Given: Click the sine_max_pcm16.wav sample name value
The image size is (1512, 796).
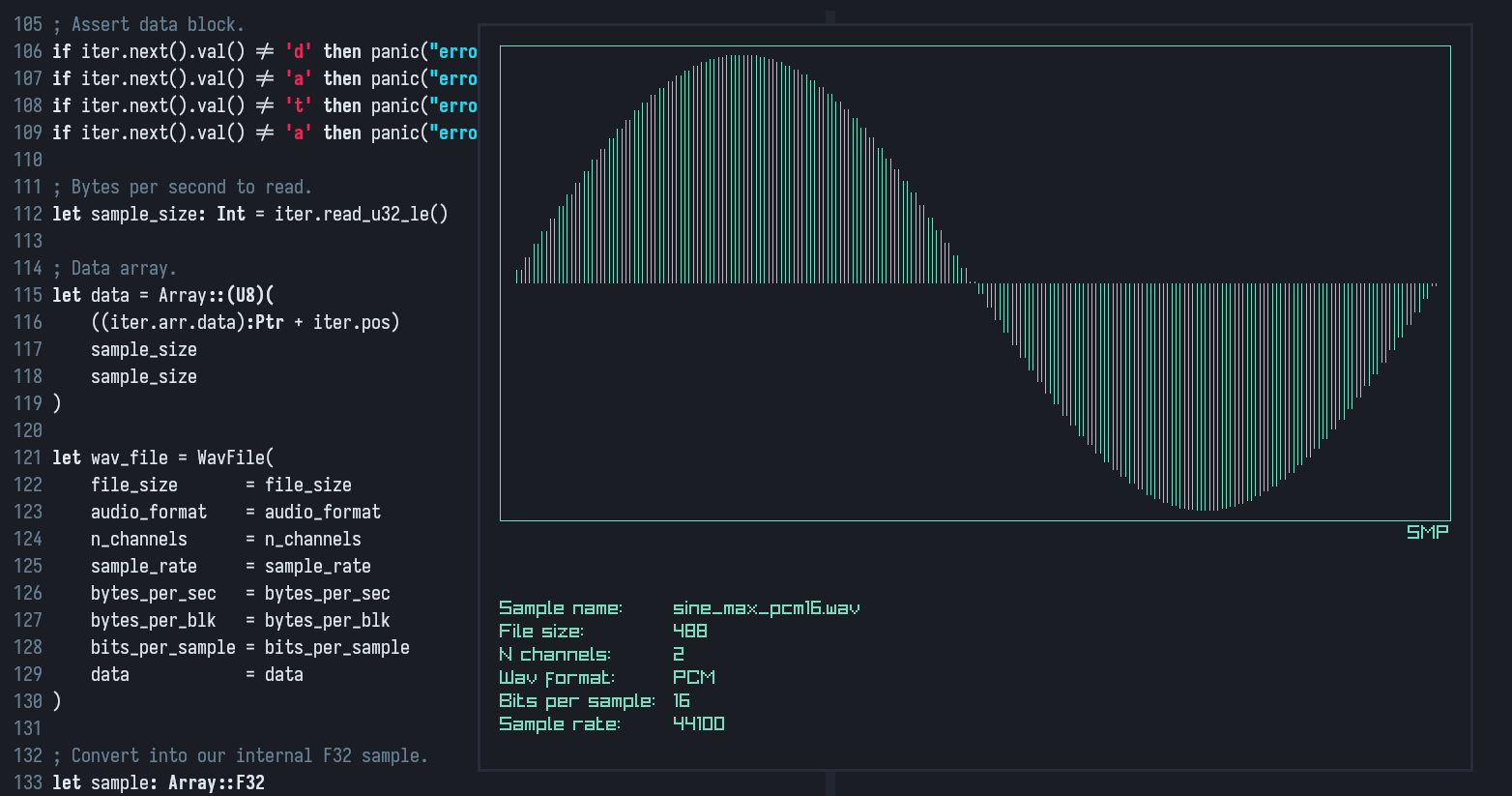Looking at the screenshot, I should pos(766,608).
